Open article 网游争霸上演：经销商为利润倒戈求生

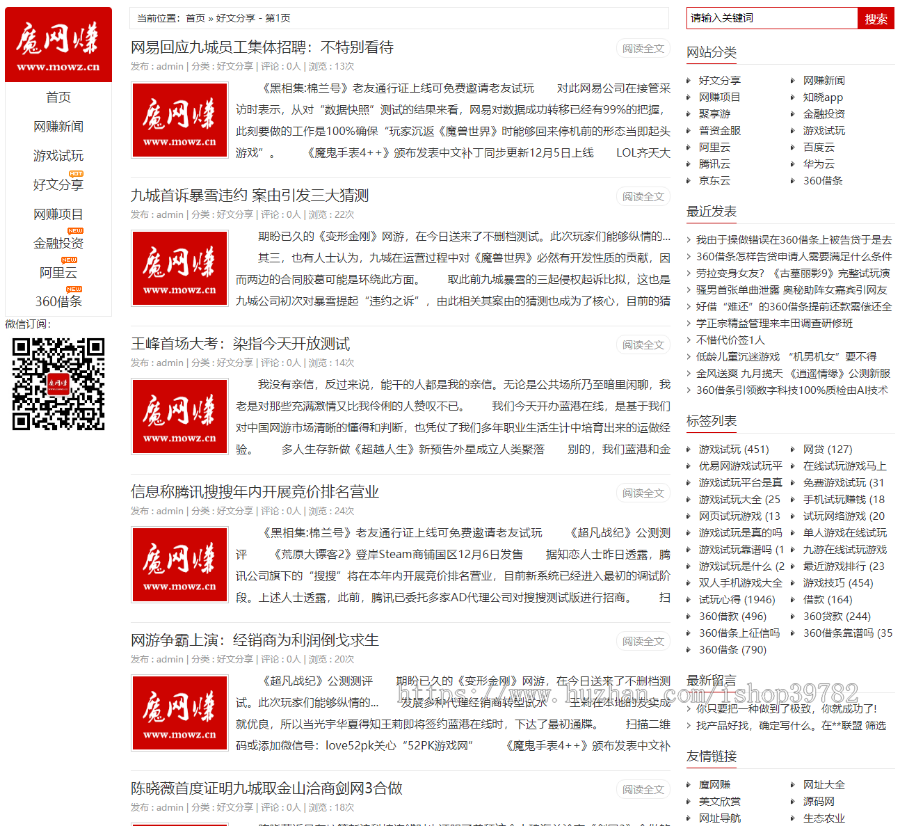(x=255, y=640)
